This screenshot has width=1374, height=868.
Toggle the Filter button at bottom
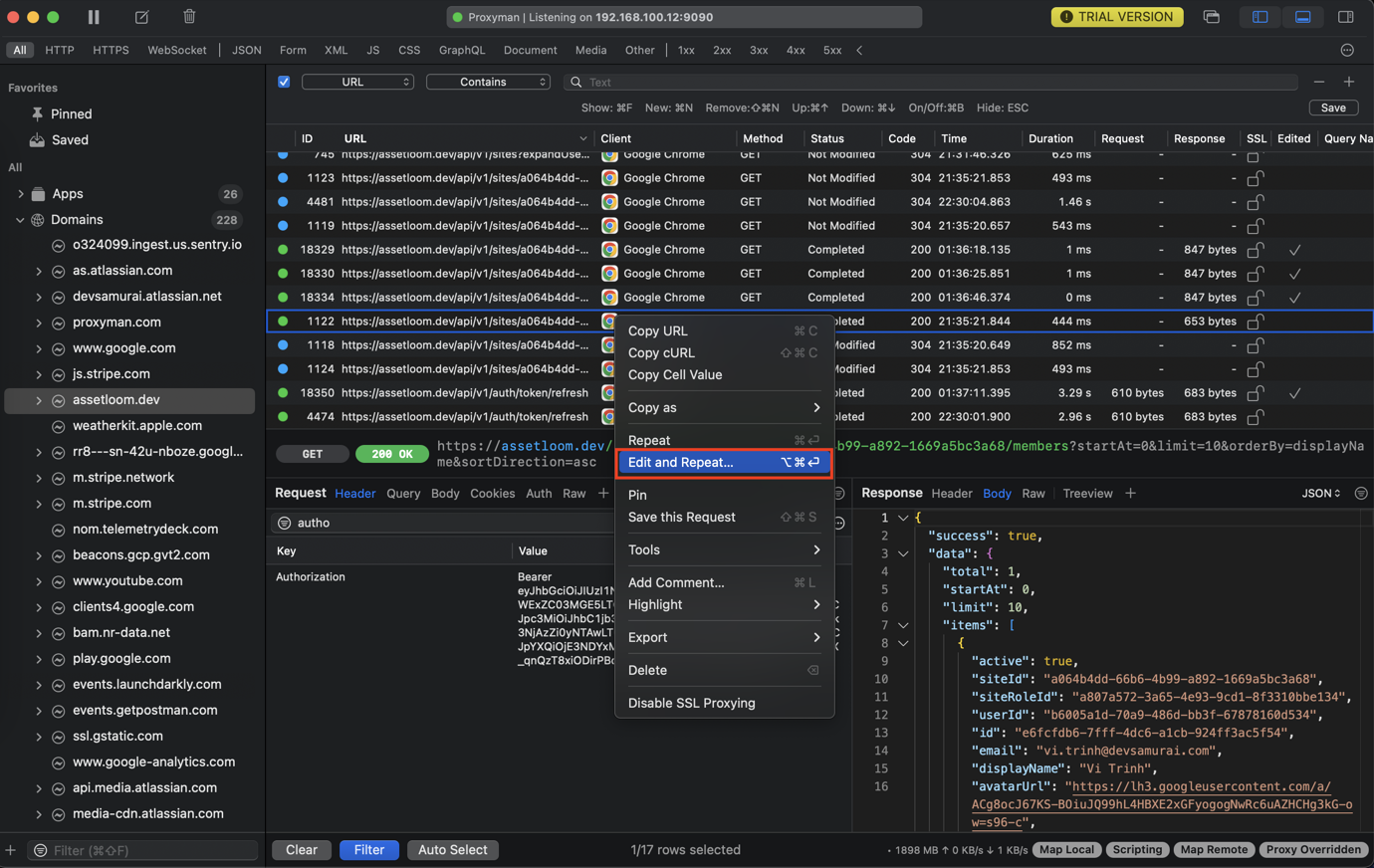369,850
